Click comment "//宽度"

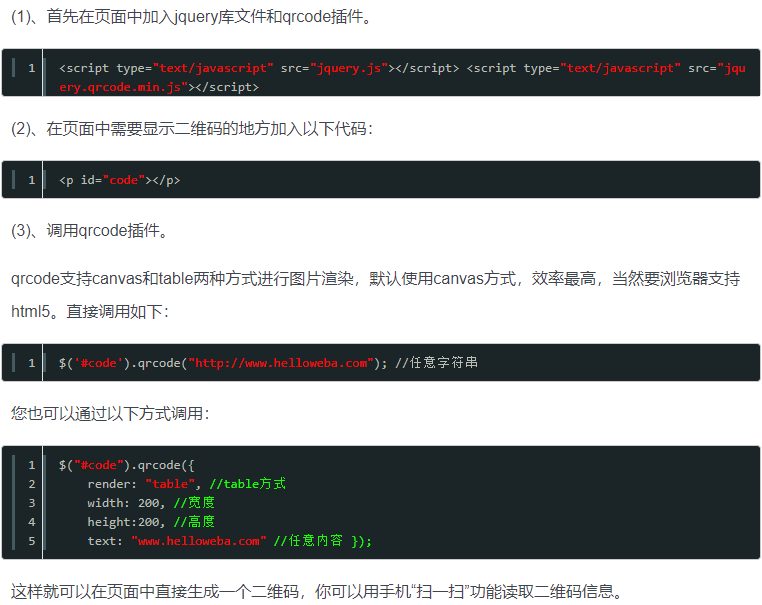coord(194,502)
